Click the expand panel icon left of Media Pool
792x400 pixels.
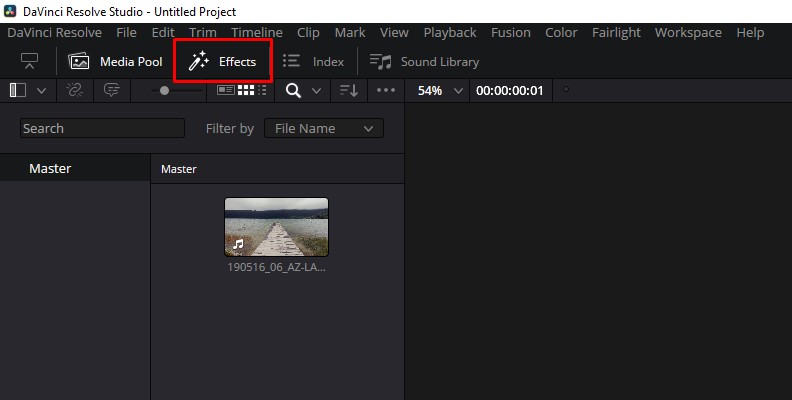click(29, 61)
